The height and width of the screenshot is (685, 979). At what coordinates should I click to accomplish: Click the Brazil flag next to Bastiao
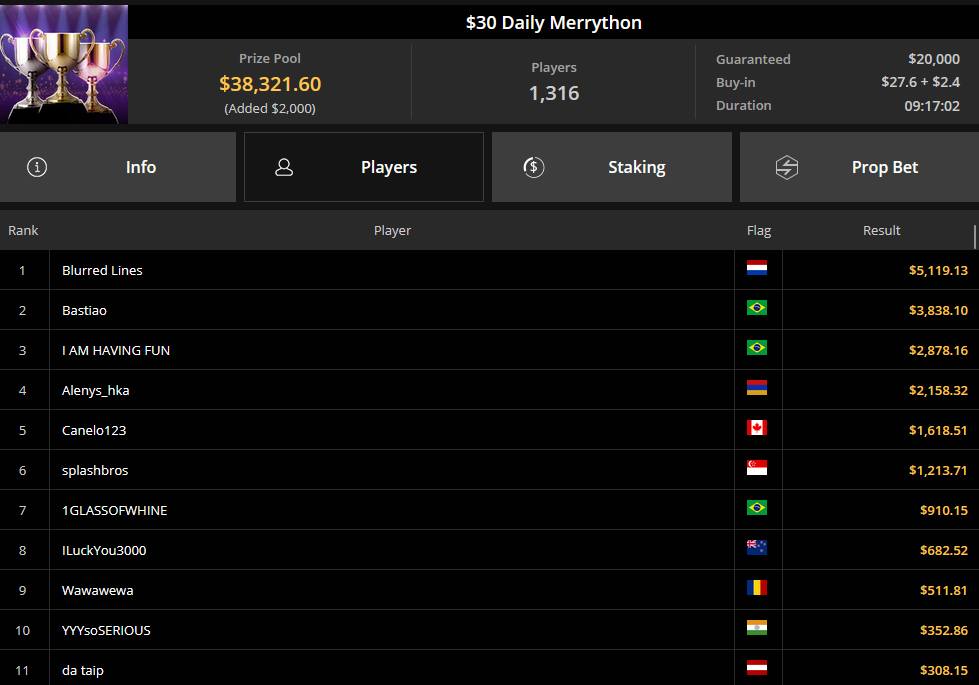click(x=757, y=308)
